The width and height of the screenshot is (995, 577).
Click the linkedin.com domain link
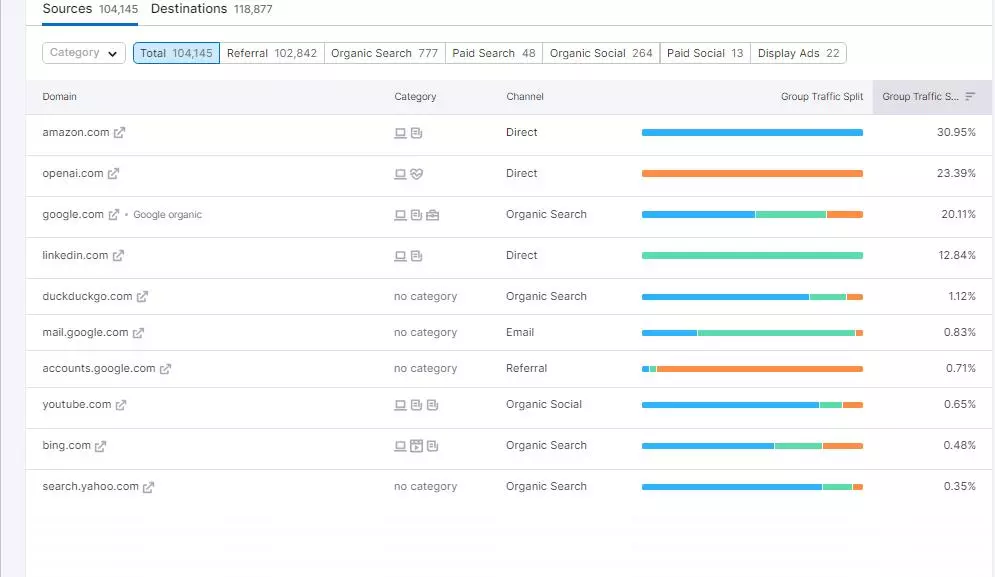pyautogui.click(x=75, y=255)
